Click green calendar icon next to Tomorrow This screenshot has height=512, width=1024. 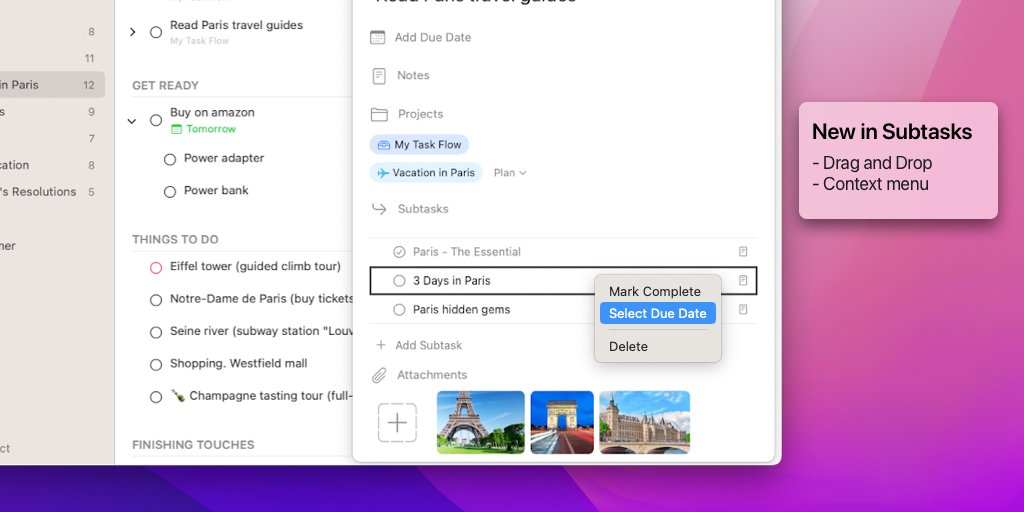[x=176, y=129]
